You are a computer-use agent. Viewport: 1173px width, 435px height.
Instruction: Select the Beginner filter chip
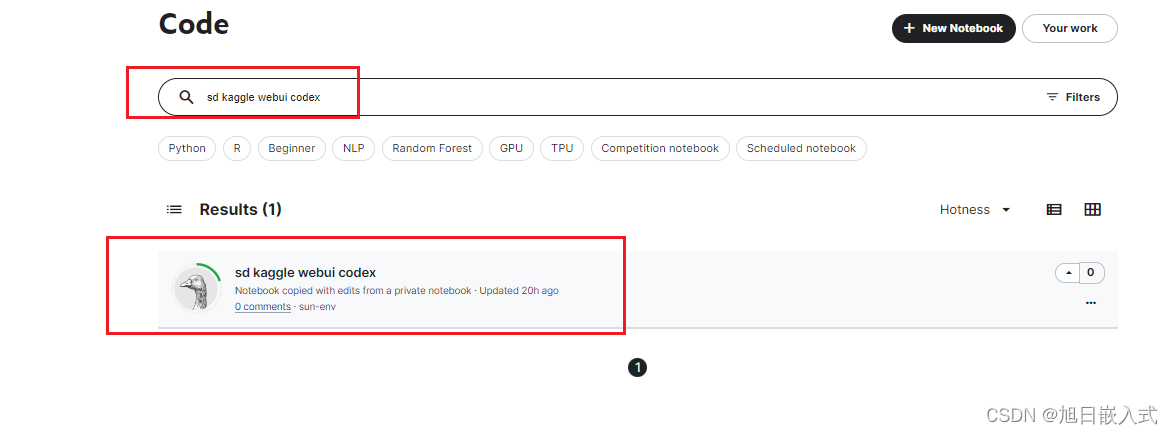pyautogui.click(x=292, y=148)
